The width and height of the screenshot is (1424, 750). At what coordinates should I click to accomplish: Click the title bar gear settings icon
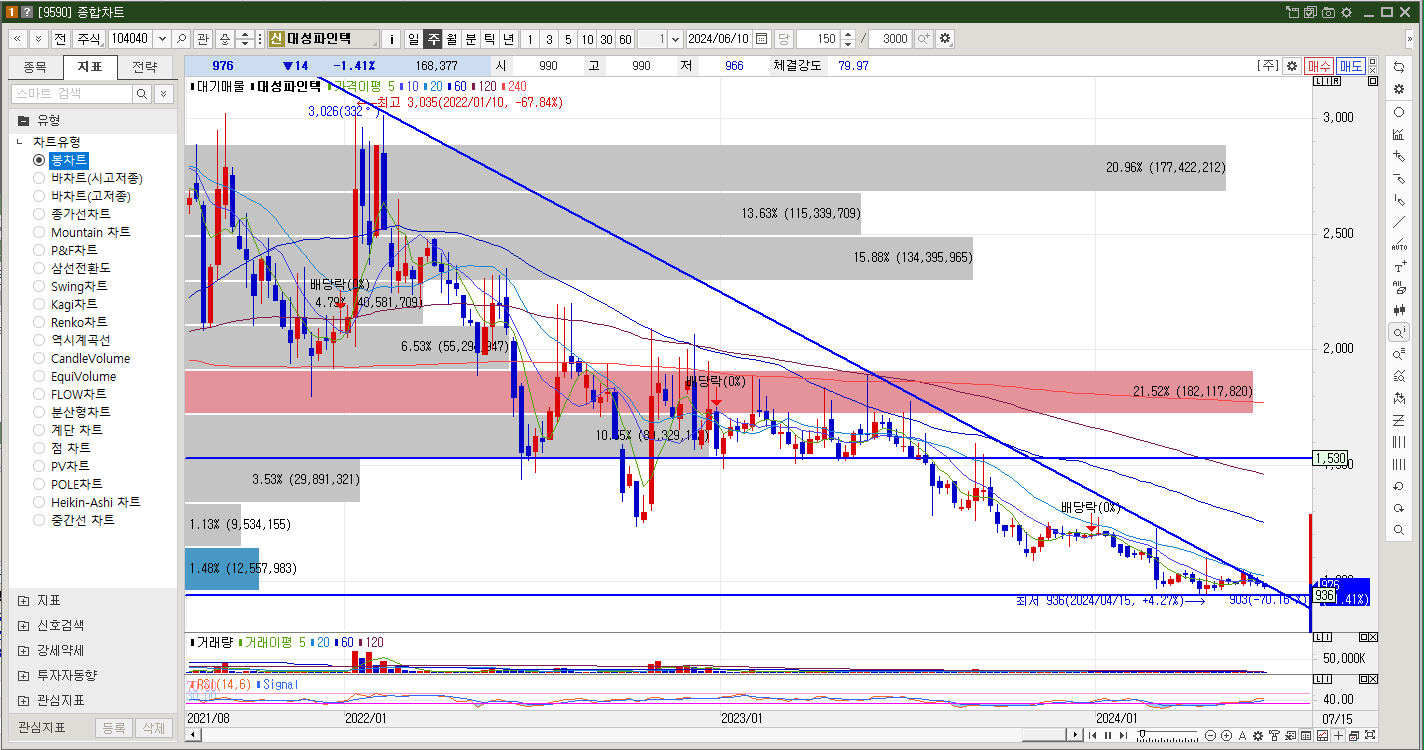point(1346,12)
